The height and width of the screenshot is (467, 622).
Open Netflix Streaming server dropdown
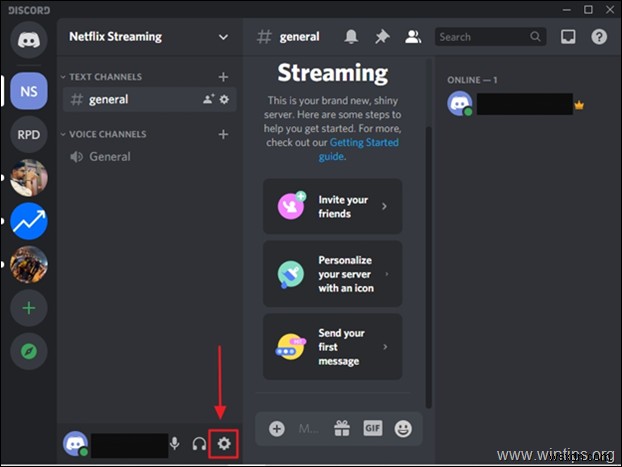pos(223,37)
